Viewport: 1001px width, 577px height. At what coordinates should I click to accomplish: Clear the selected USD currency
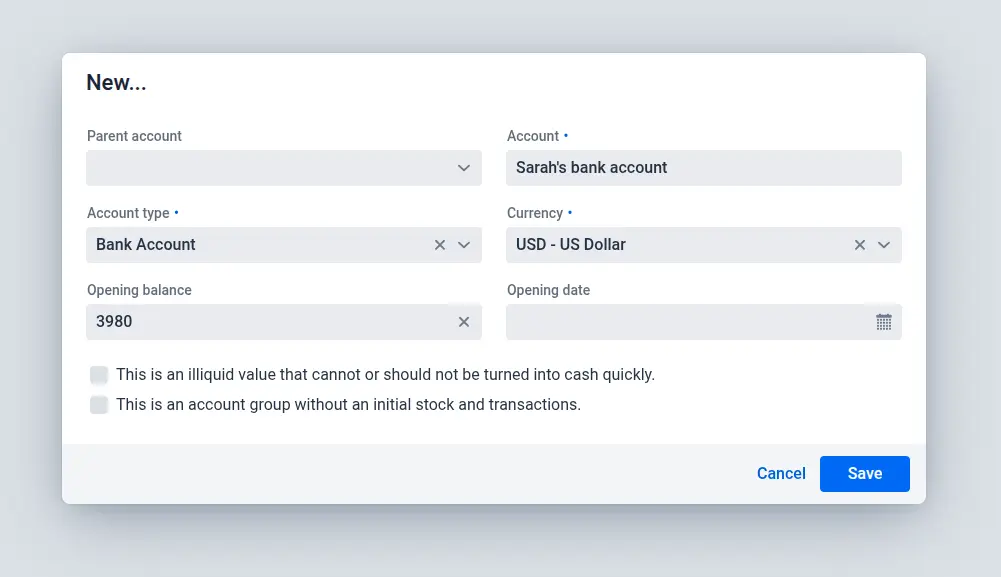[x=859, y=245]
